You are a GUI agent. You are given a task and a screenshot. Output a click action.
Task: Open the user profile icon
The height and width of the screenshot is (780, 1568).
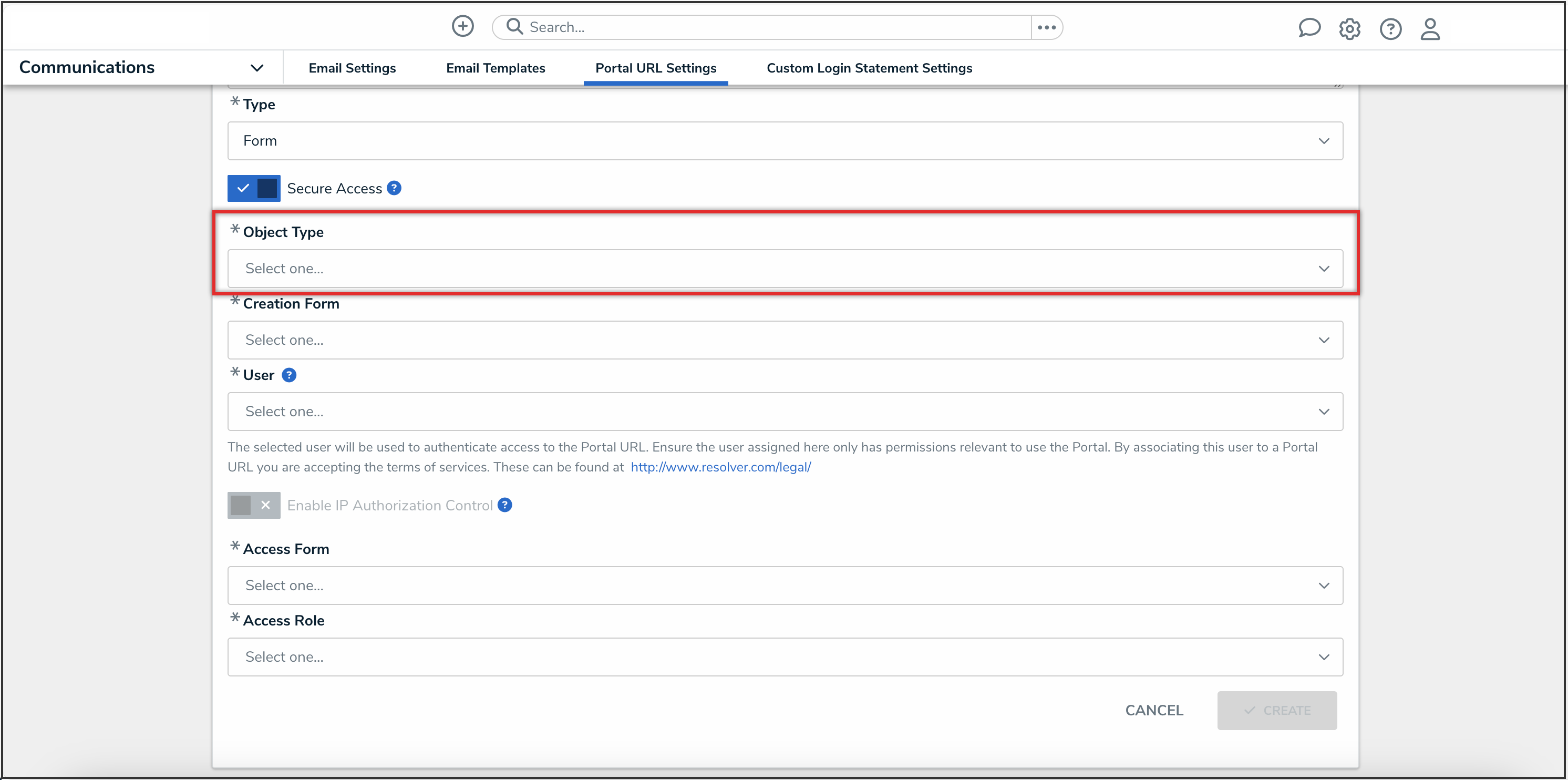(1430, 28)
